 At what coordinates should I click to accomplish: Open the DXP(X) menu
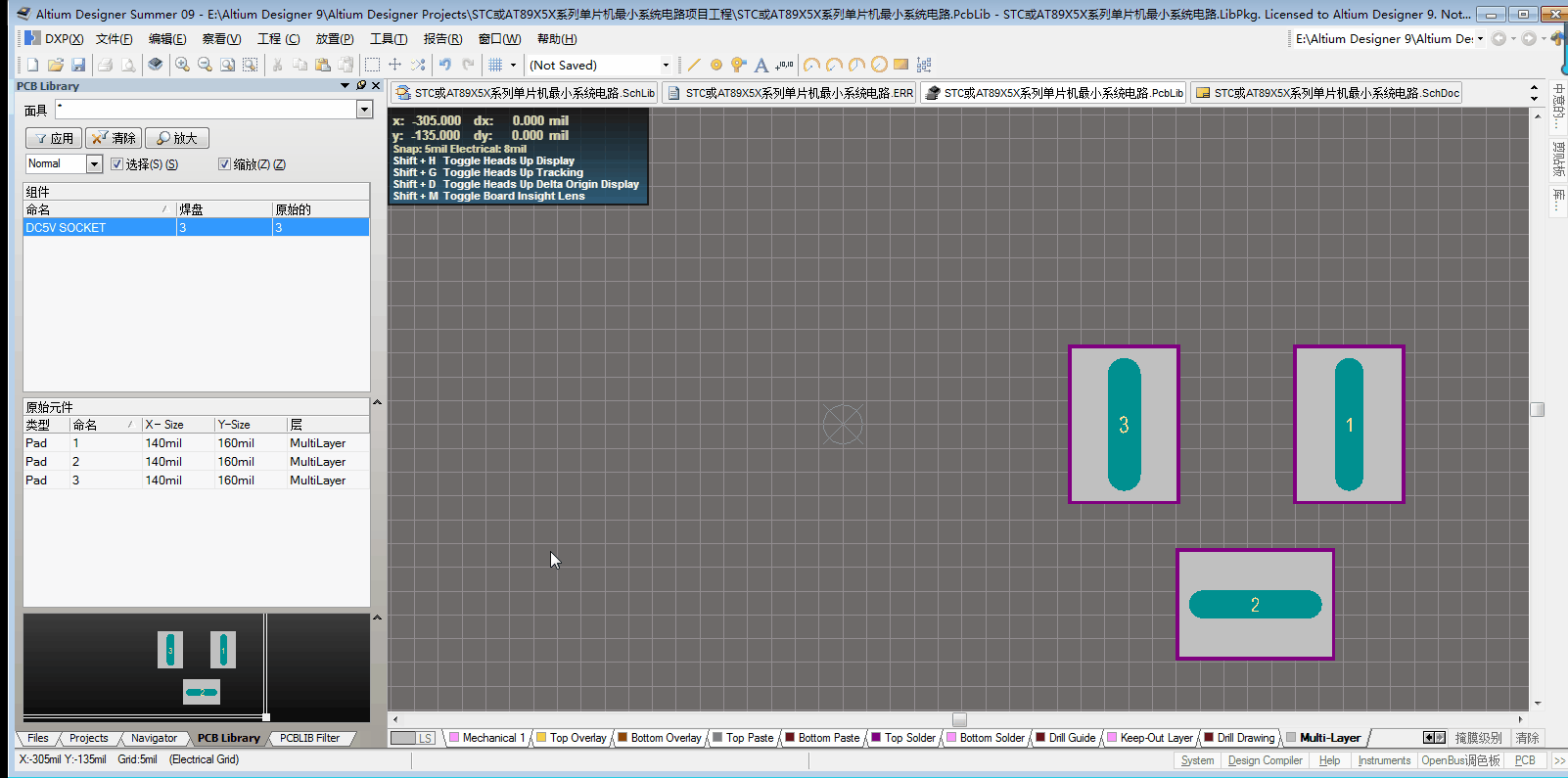point(55,39)
